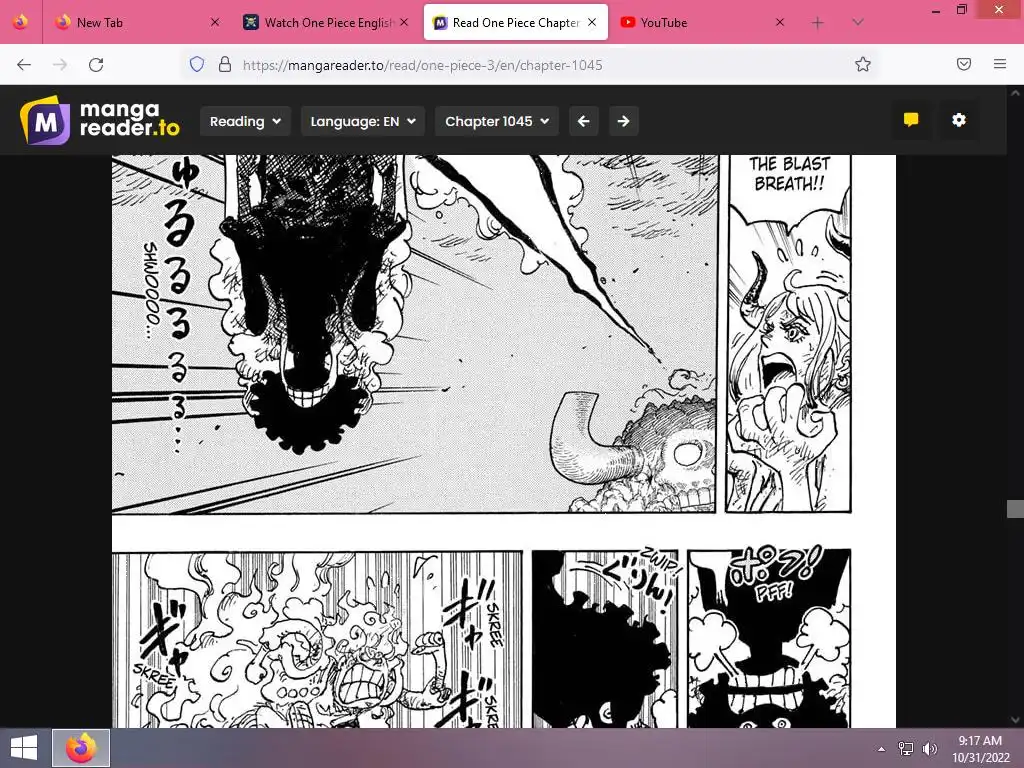Open the taskbar clock and date
This screenshot has height=768, width=1024.
point(980,748)
